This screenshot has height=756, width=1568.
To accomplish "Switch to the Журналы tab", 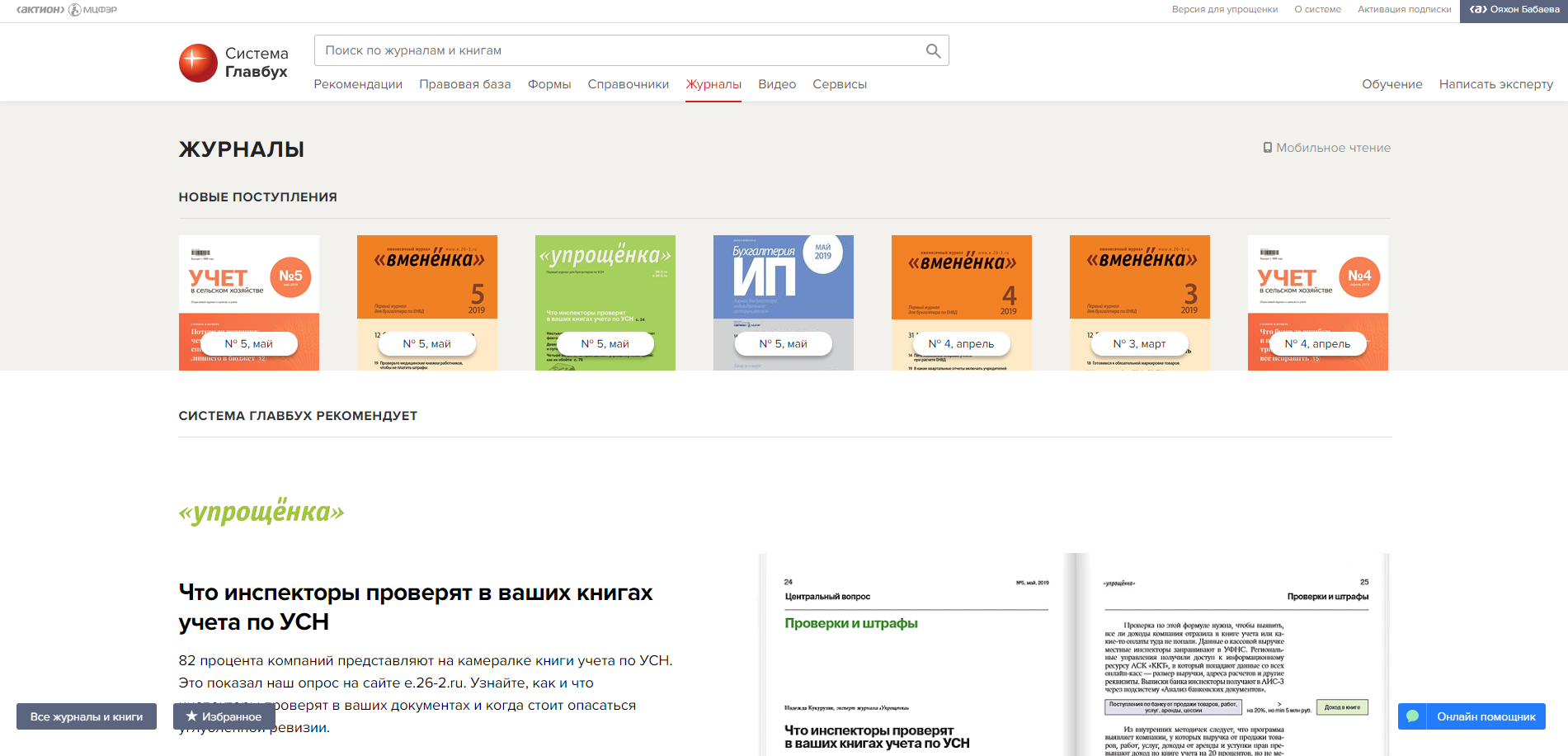I will [713, 84].
